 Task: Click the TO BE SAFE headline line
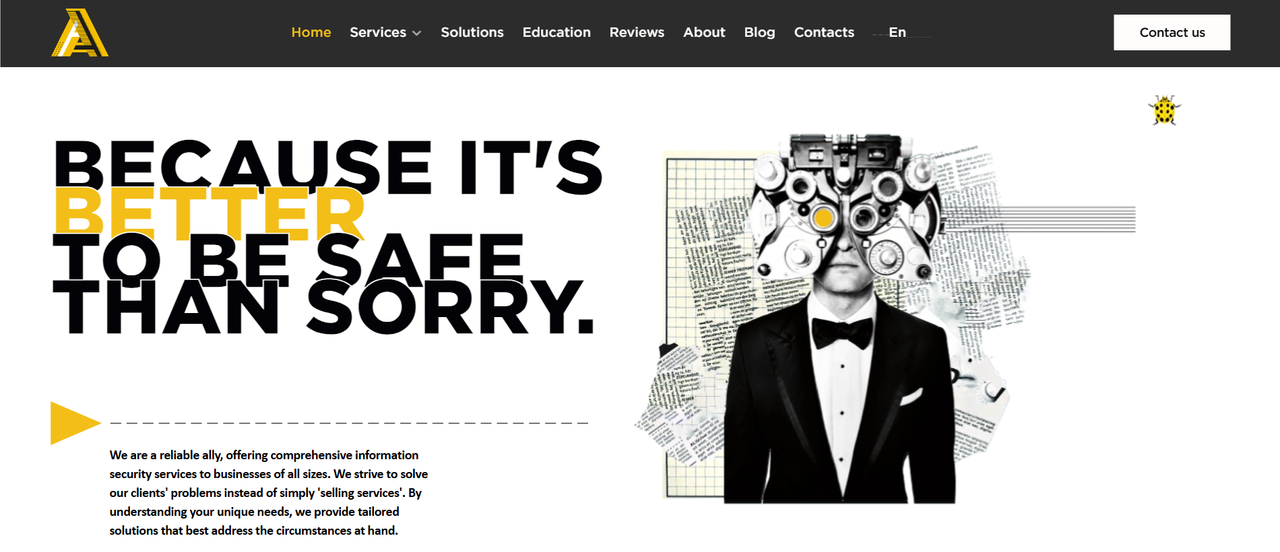(x=288, y=258)
